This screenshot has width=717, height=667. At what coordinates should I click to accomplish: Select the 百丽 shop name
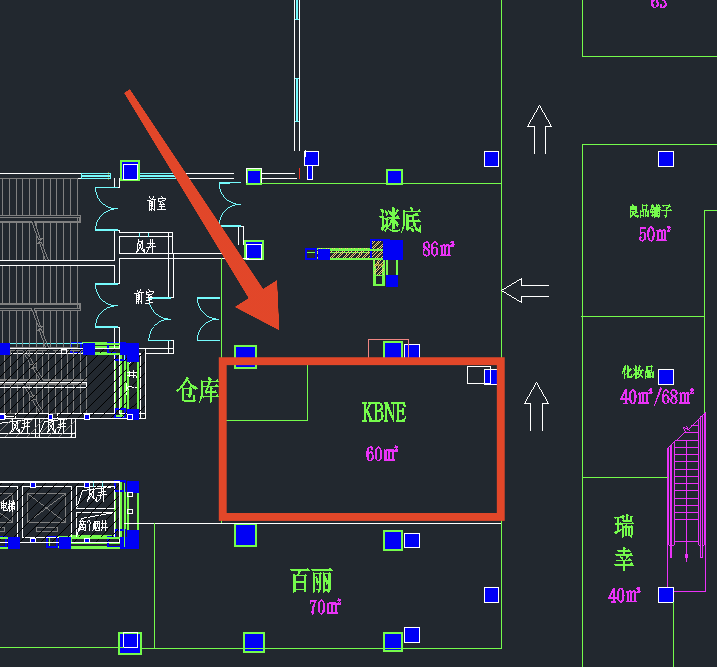click(x=311, y=580)
